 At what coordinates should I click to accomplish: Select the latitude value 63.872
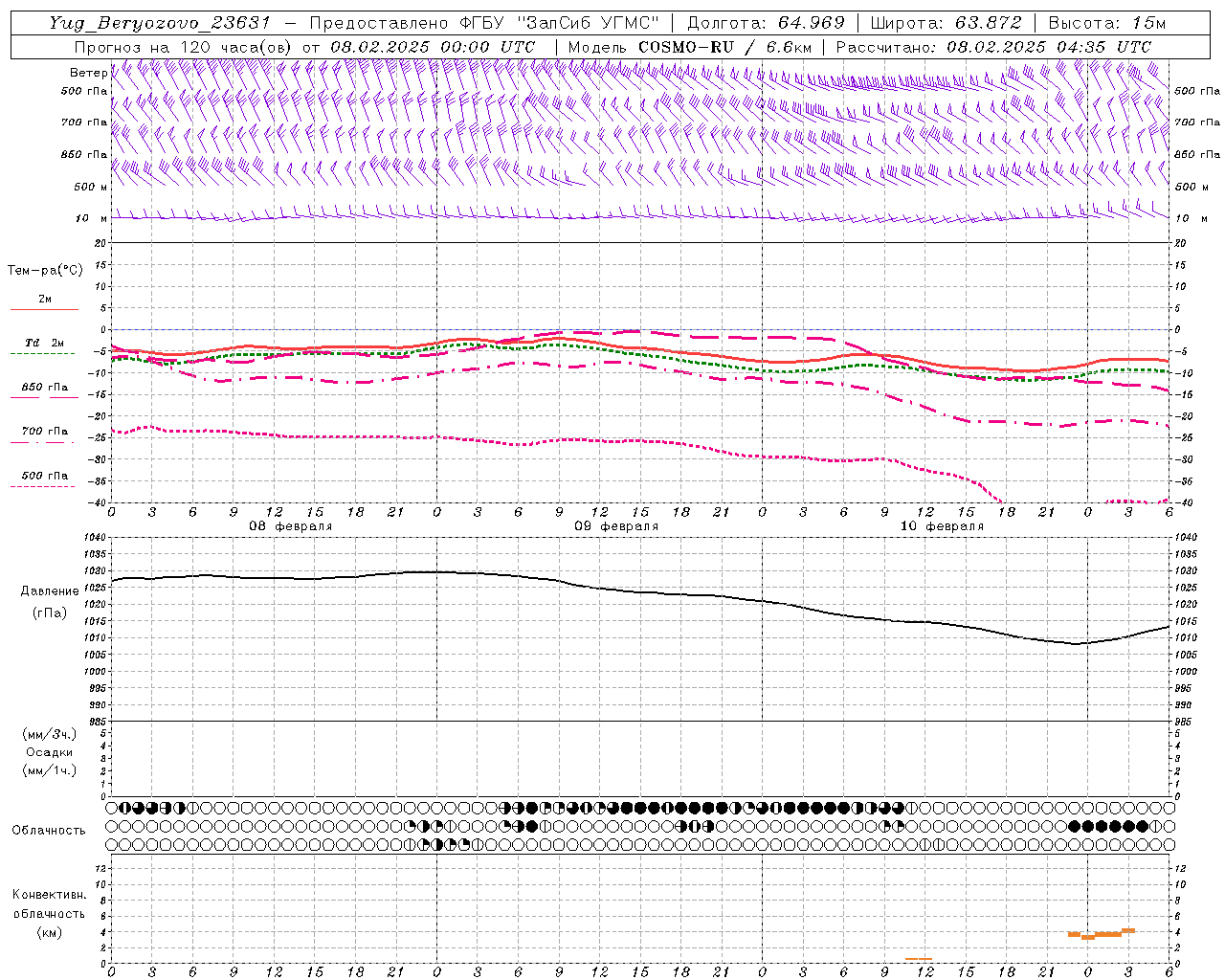tap(989, 23)
